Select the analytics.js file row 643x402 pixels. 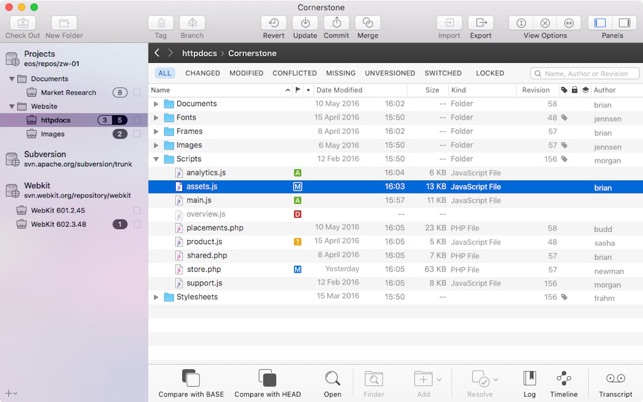(x=395, y=173)
